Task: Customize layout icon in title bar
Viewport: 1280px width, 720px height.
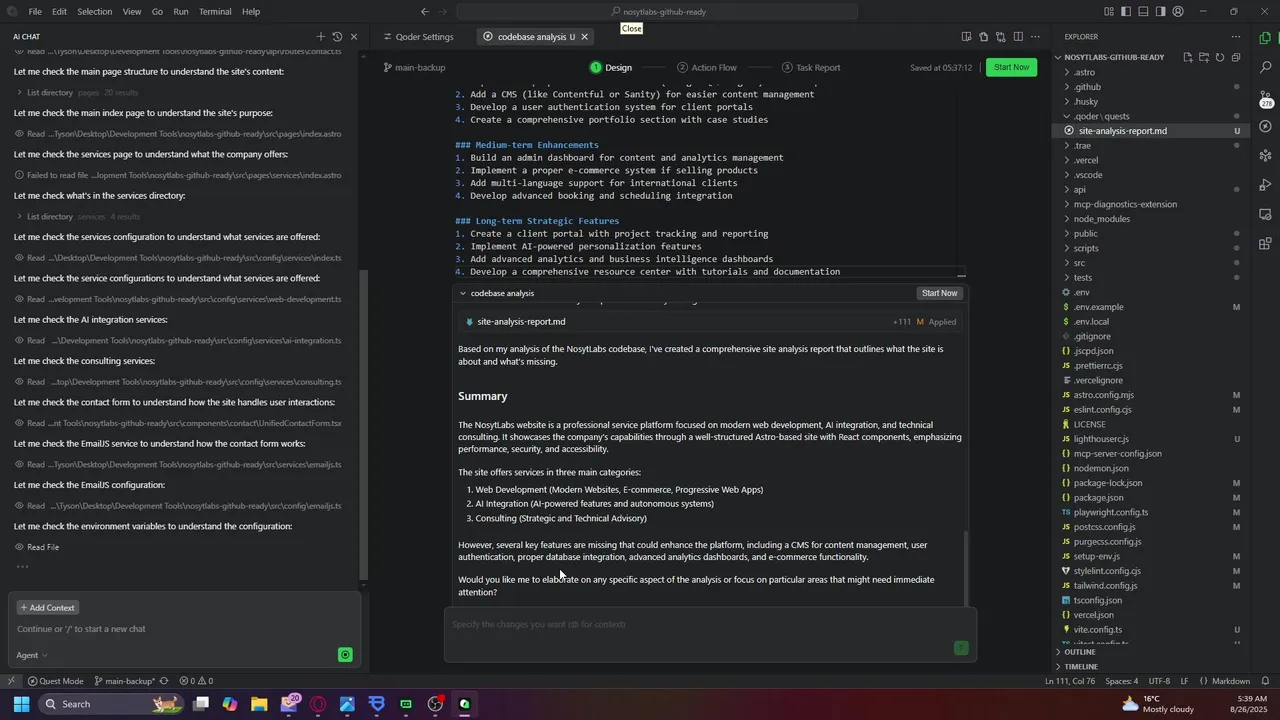Action: tap(1109, 12)
